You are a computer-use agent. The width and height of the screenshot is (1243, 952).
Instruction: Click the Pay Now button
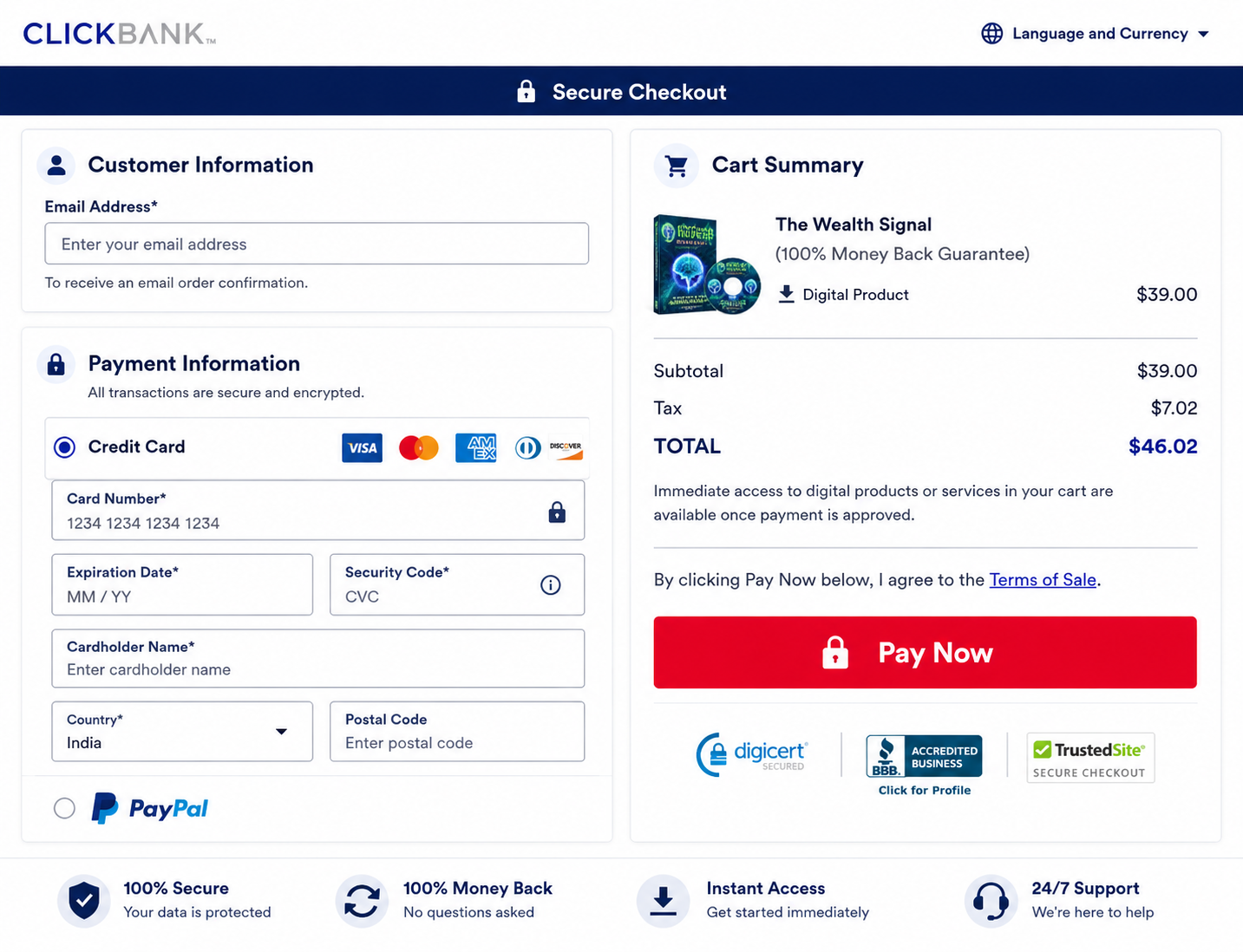pyautogui.click(x=925, y=652)
